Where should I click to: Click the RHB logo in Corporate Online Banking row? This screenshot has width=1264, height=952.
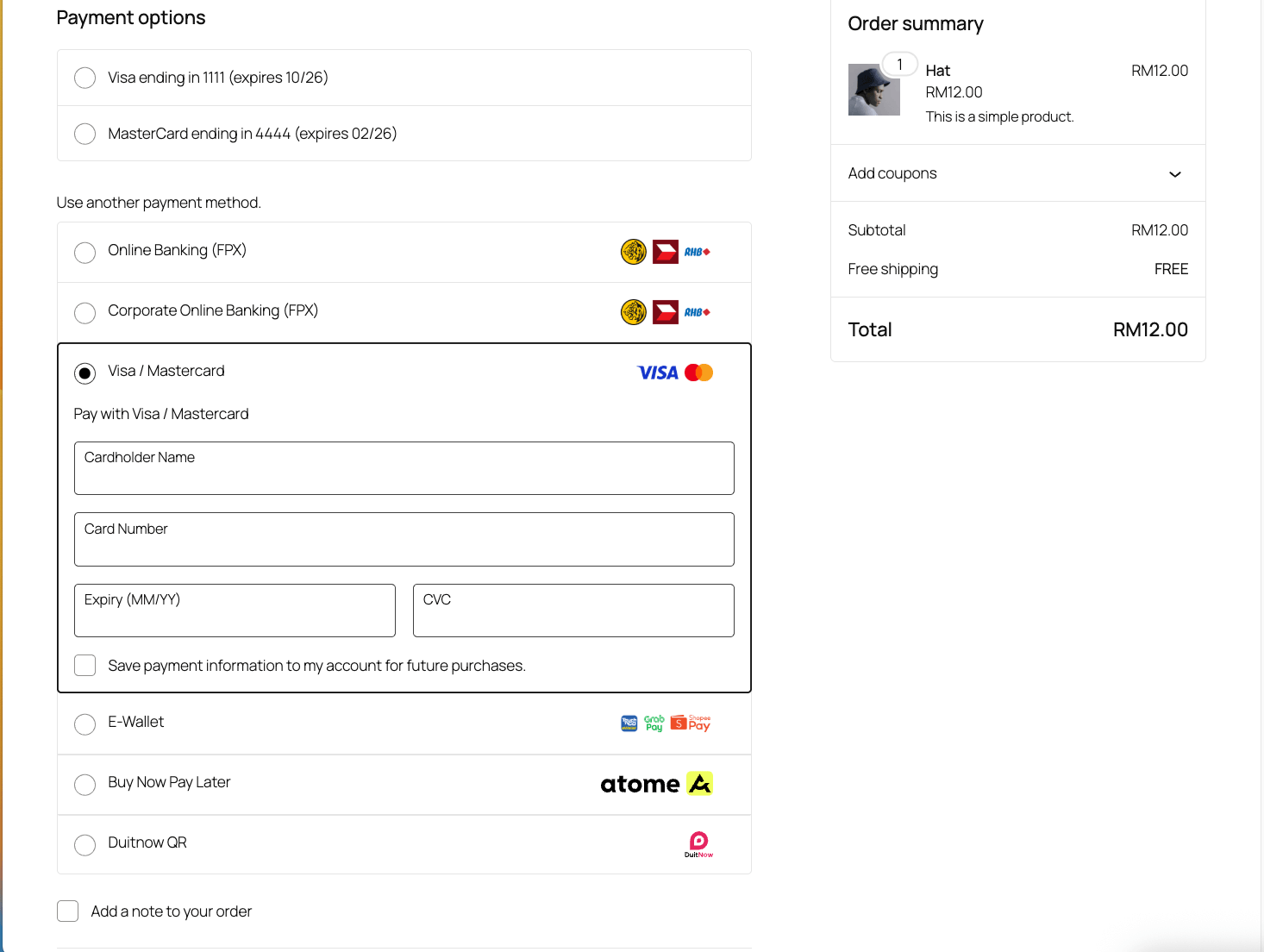click(x=697, y=312)
